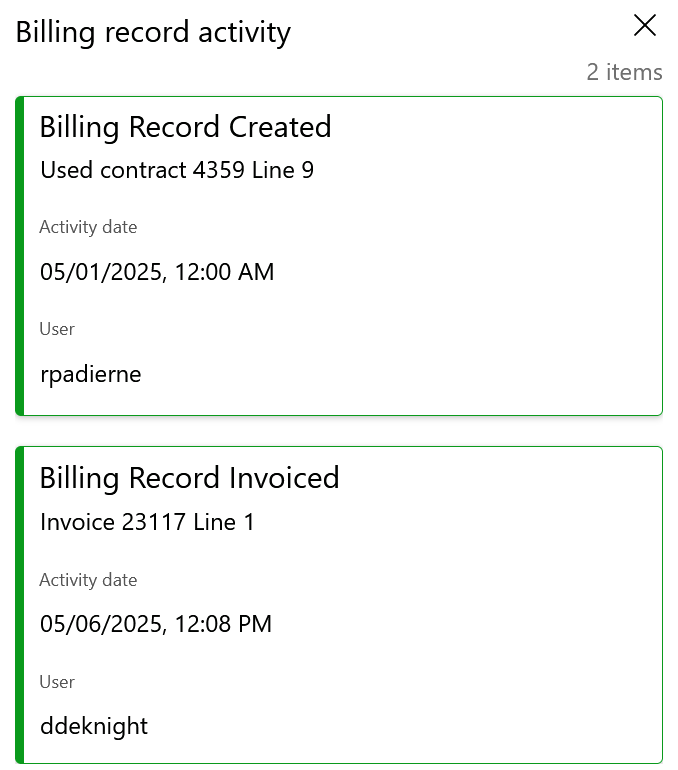Click 'Activity date' label in the Invoiced card
Viewport: 678px width, 770px height.
pyautogui.click(x=88, y=580)
